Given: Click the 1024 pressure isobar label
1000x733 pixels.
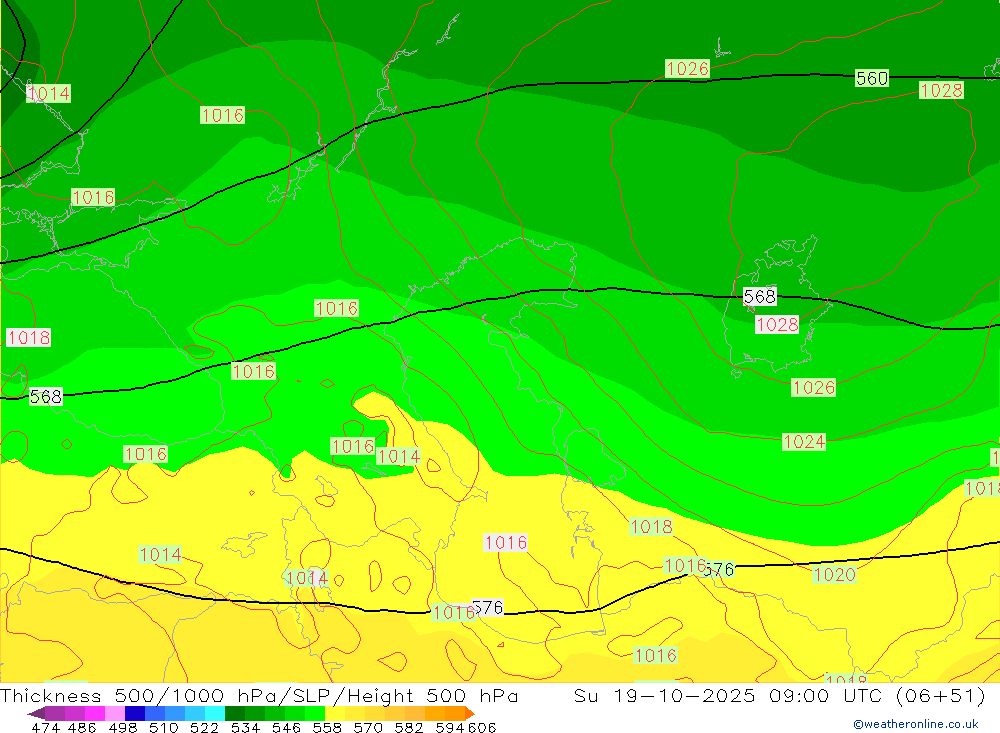Looking at the screenshot, I should 804,441.
